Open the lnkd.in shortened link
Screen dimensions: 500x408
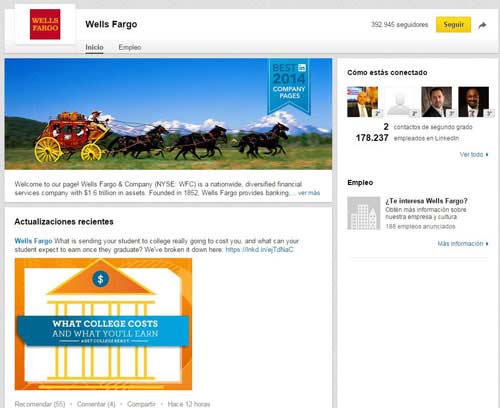tap(259, 250)
